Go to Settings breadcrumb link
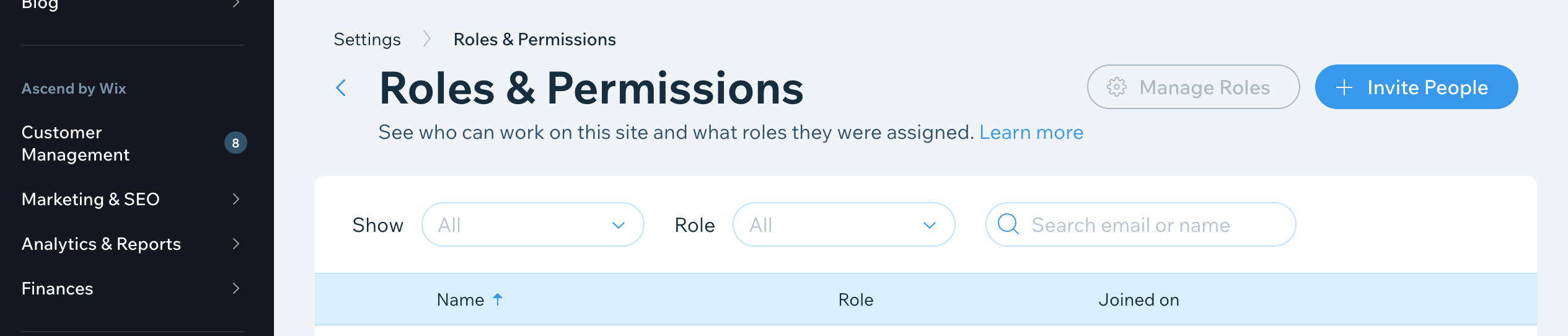This screenshot has width=1568, height=336. pyautogui.click(x=367, y=39)
